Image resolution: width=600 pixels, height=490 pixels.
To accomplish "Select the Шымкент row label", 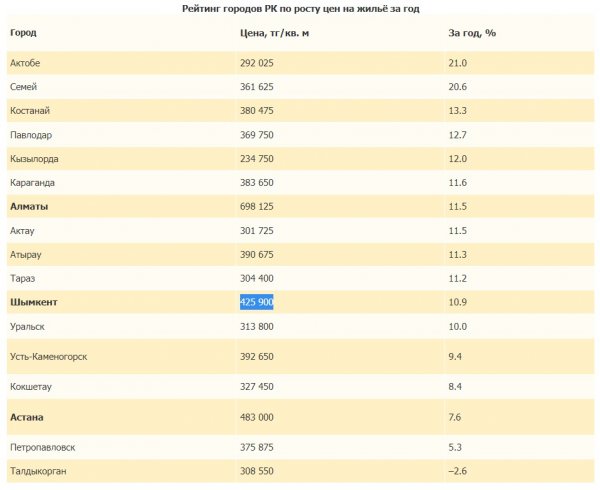I will tap(33, 301).
